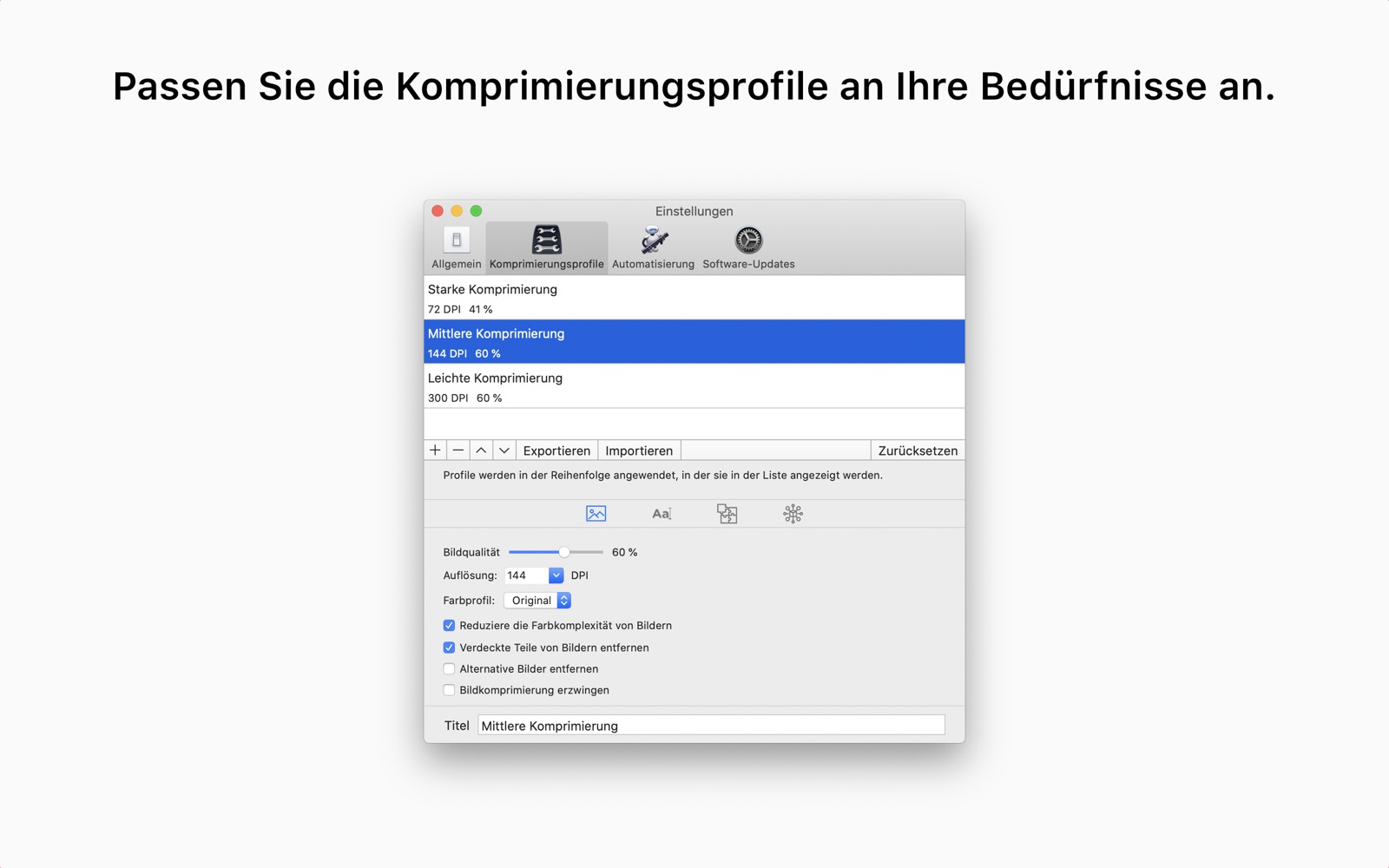Viewport: 1389px width, 868px height.
Task: Switch to the image settings icon tab
Action: (596, 514)
